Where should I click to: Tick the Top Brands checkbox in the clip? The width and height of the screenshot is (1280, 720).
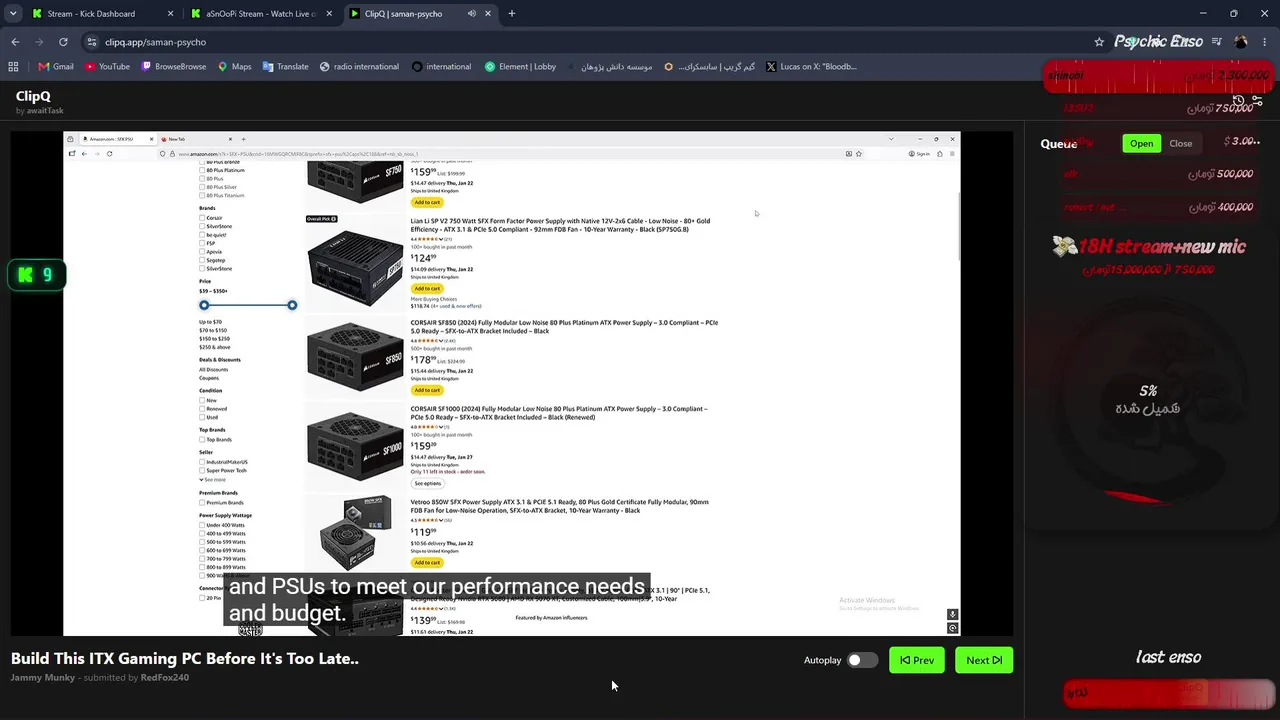[x=202, y=440]
